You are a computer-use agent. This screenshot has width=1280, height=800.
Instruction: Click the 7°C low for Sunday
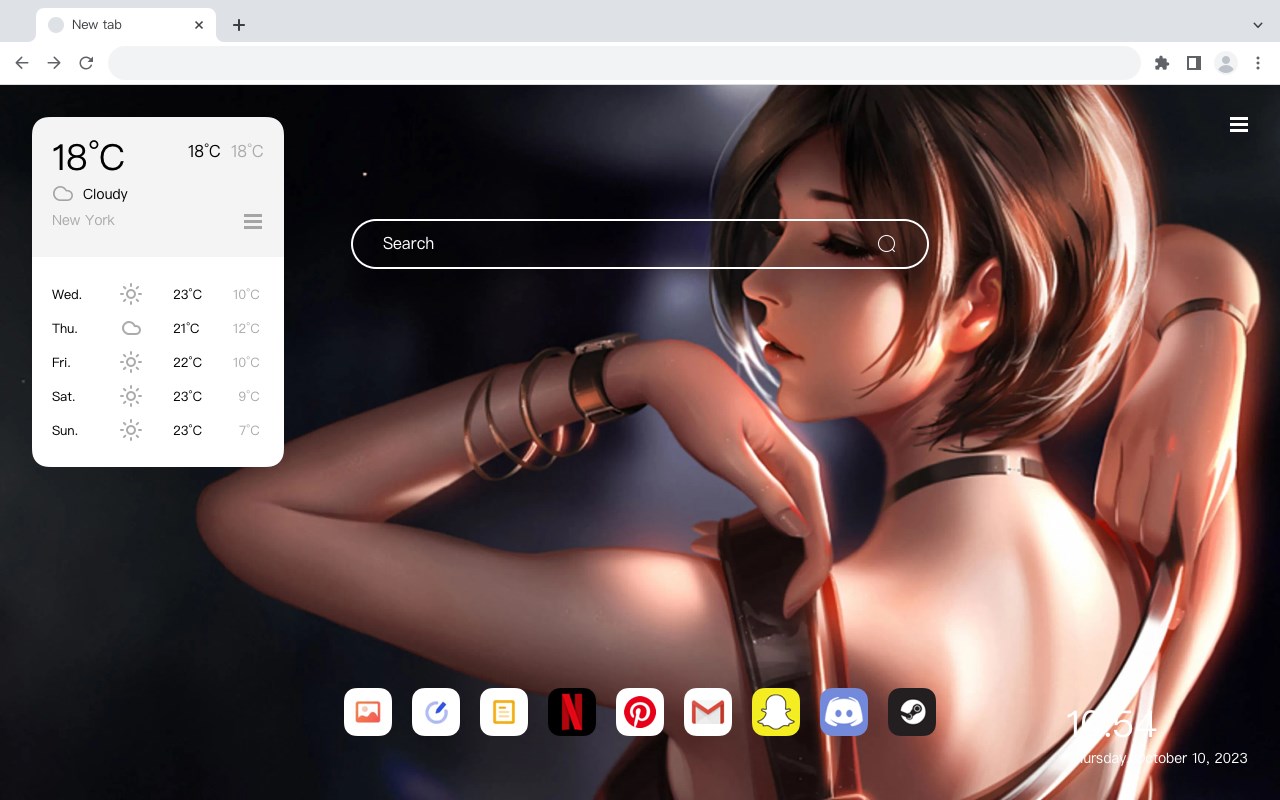coord(249,431)
